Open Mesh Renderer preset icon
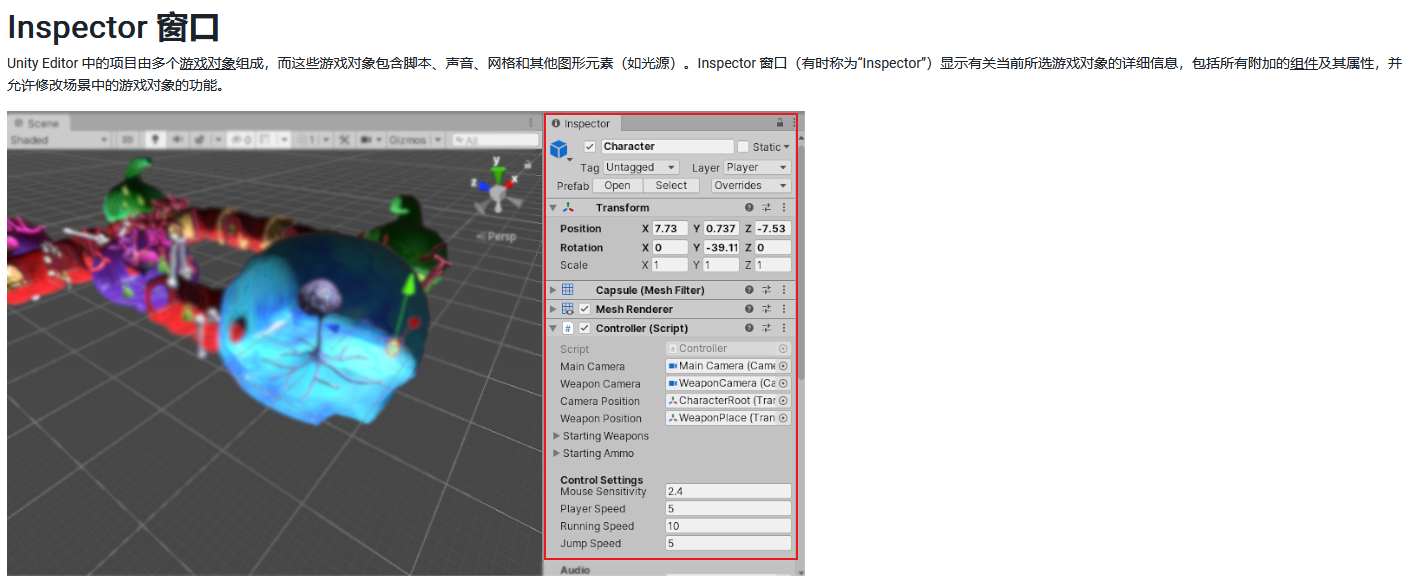The width and height of the screenshot is (1402, 588). point(766,309)
